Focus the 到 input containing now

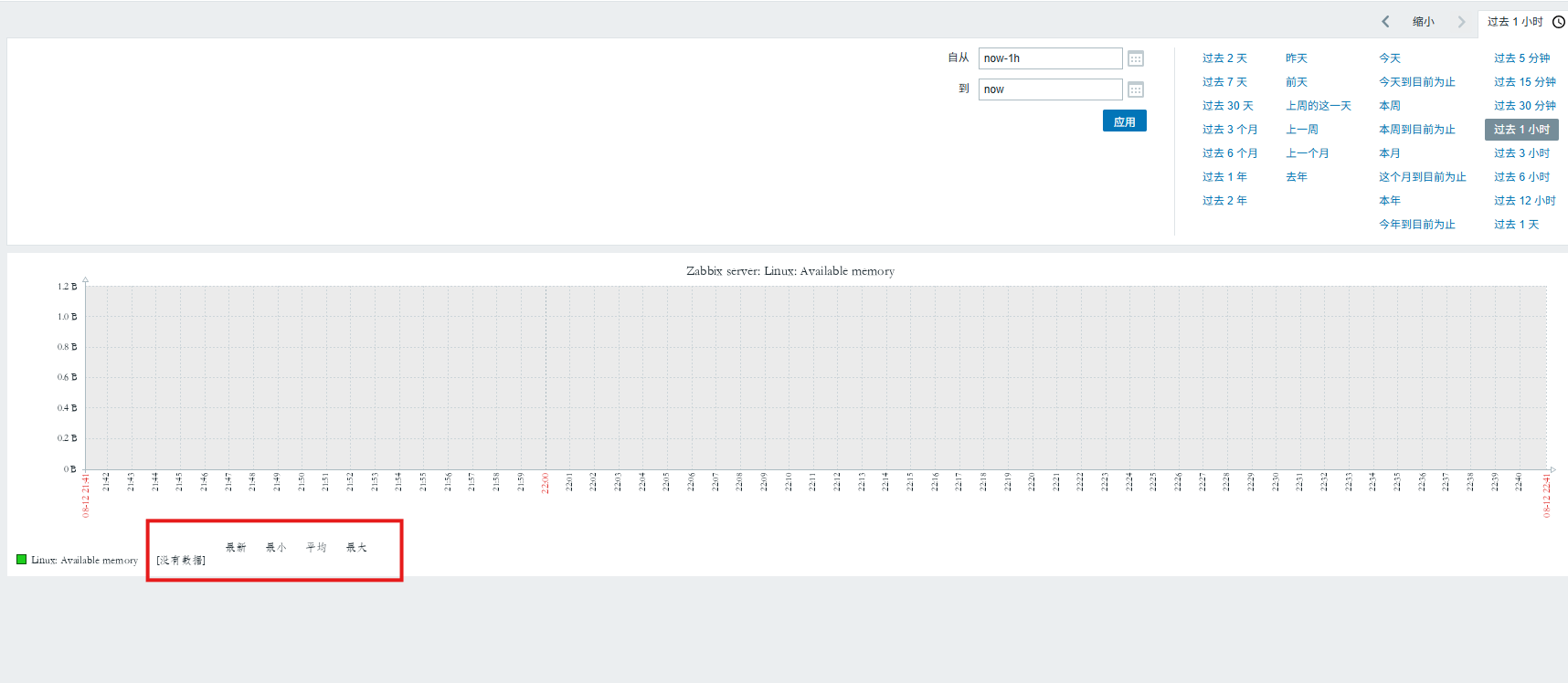(1051, 89)
